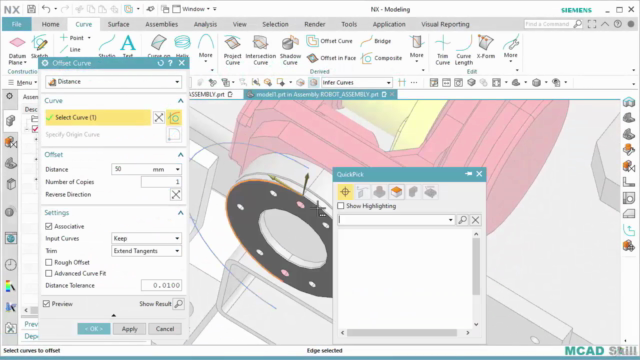Screen dimensions: 640x360
Task: Create a Datum Plane
Action: coord(17,51)
